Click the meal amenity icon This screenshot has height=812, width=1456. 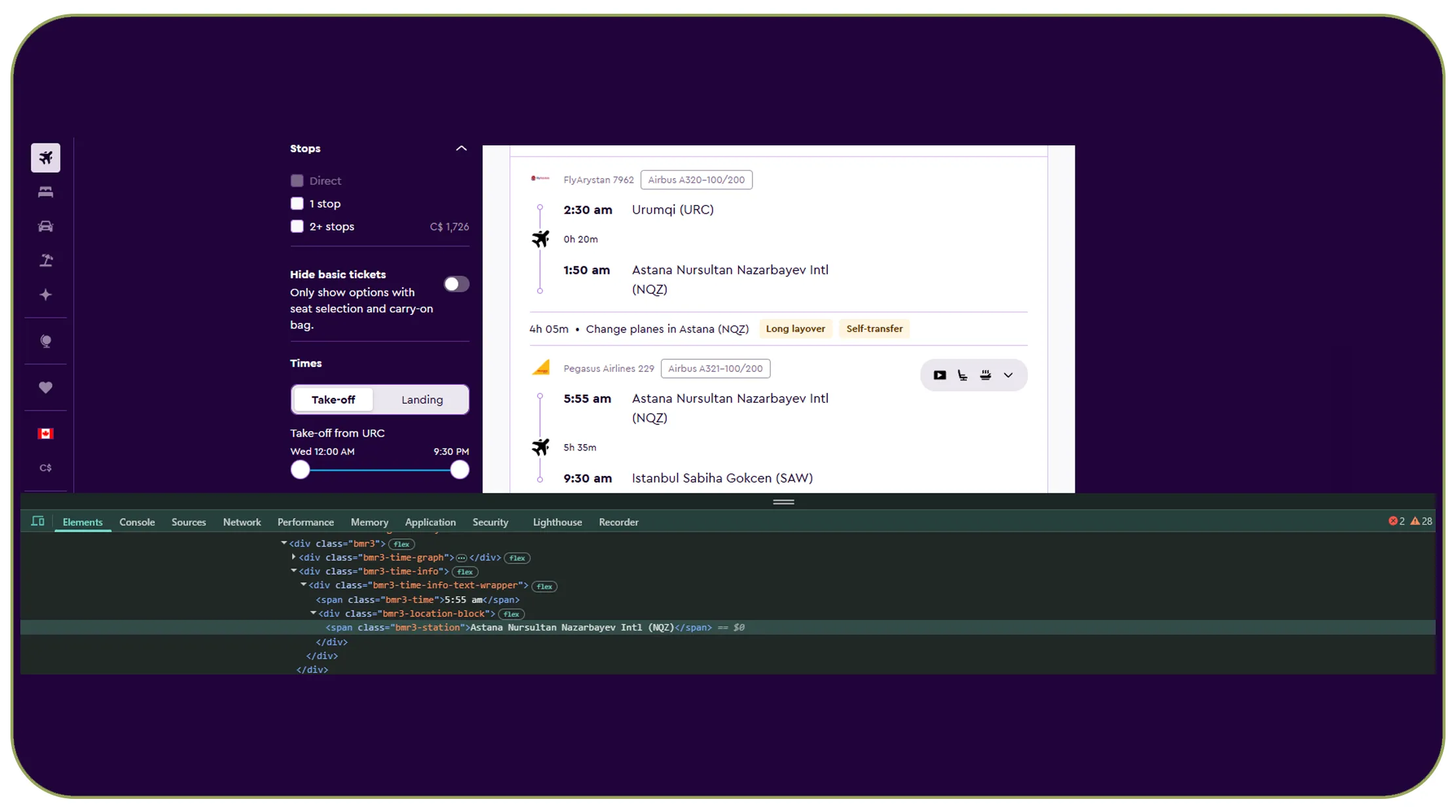coord(985,375)
